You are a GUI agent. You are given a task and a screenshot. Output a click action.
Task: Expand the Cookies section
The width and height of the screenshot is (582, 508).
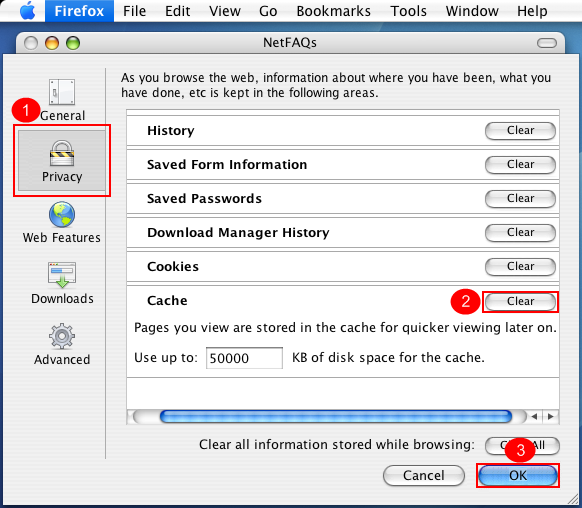(173, 267)
